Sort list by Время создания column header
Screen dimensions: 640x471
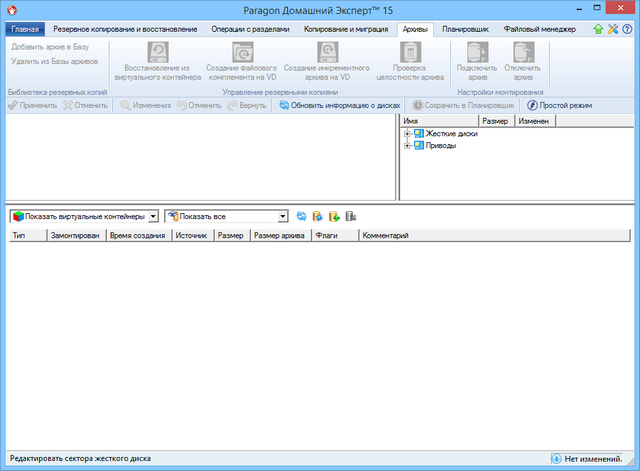click(137, 236)
